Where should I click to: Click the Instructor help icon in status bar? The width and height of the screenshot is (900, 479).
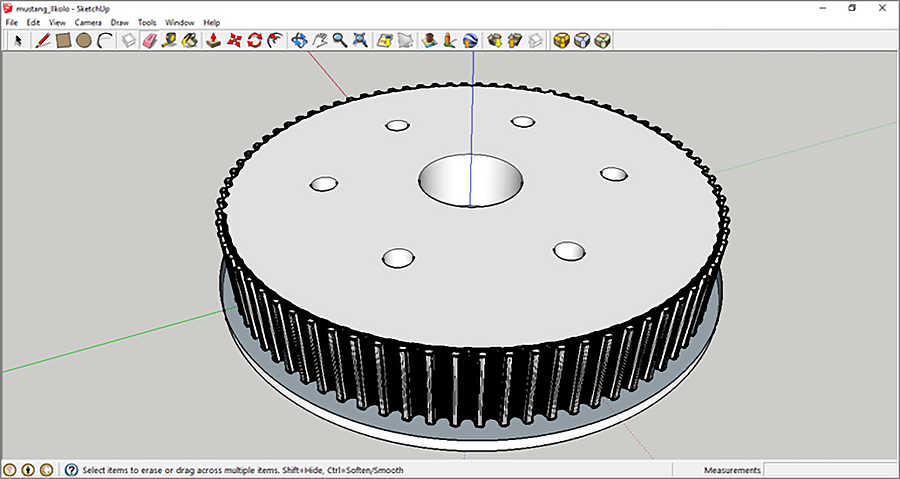click(72, 470)
